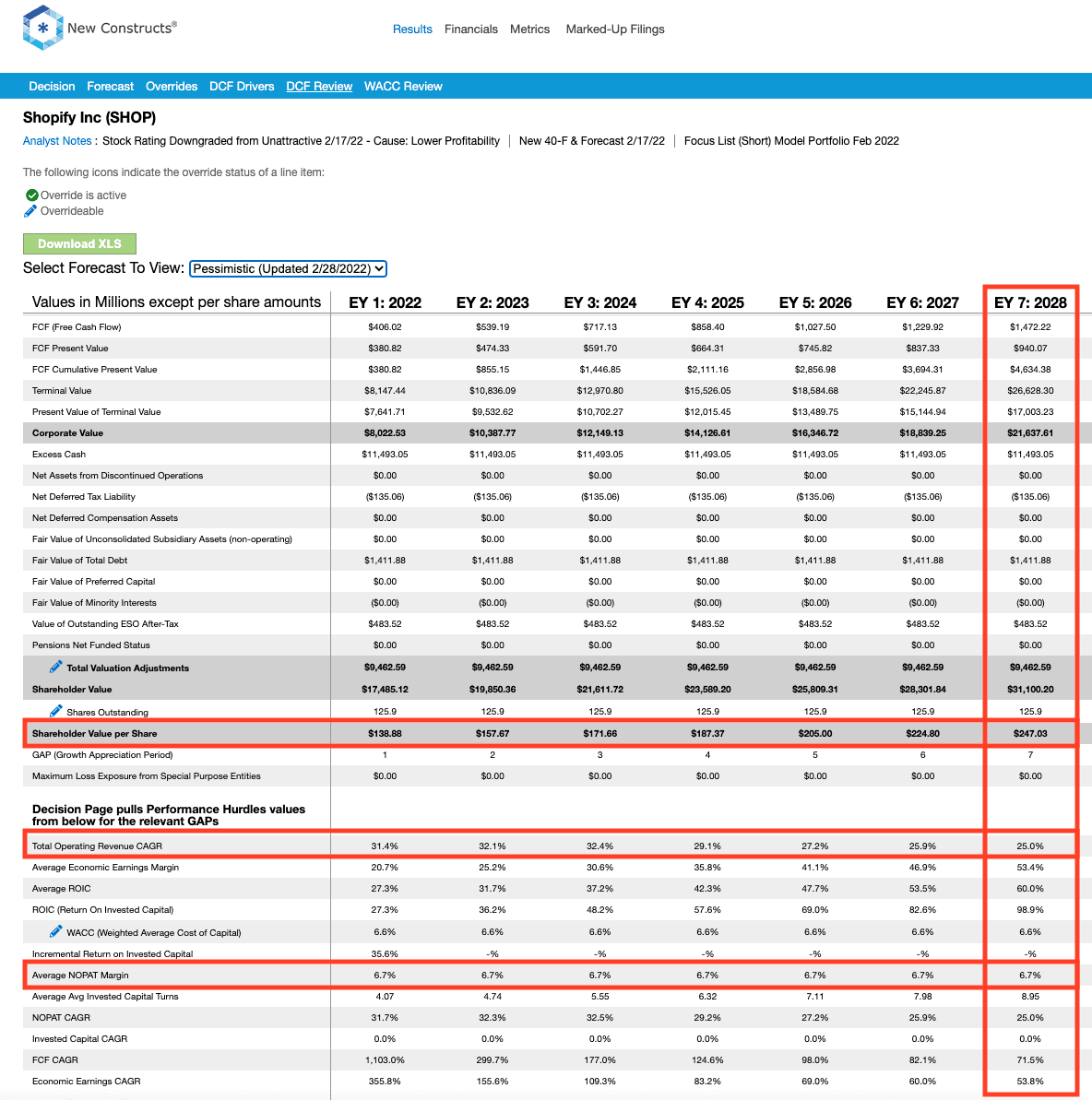
Task: Click the Value of Outstanding ESO After-Tax label
Action: point(105,623)
